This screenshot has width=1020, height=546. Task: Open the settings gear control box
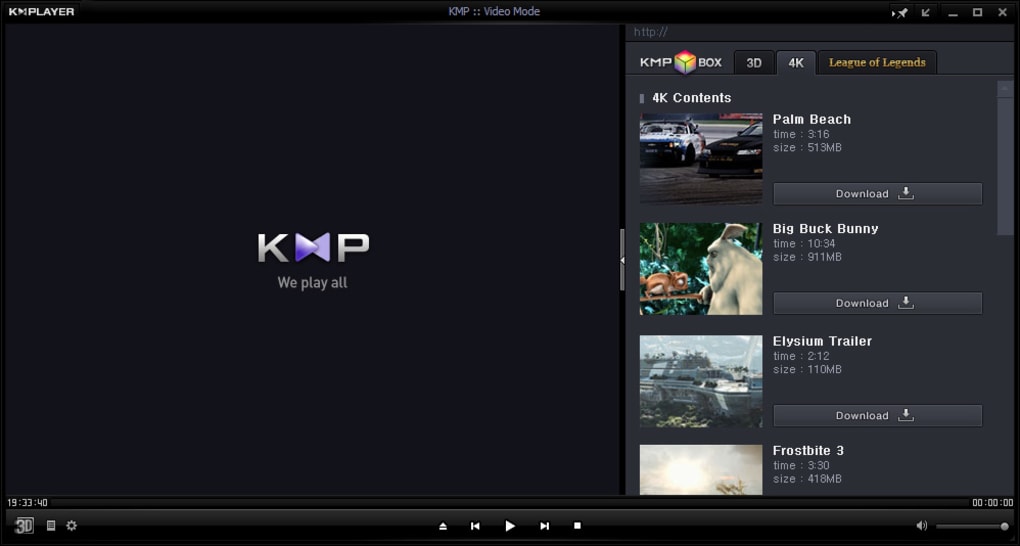coord(71,525)
